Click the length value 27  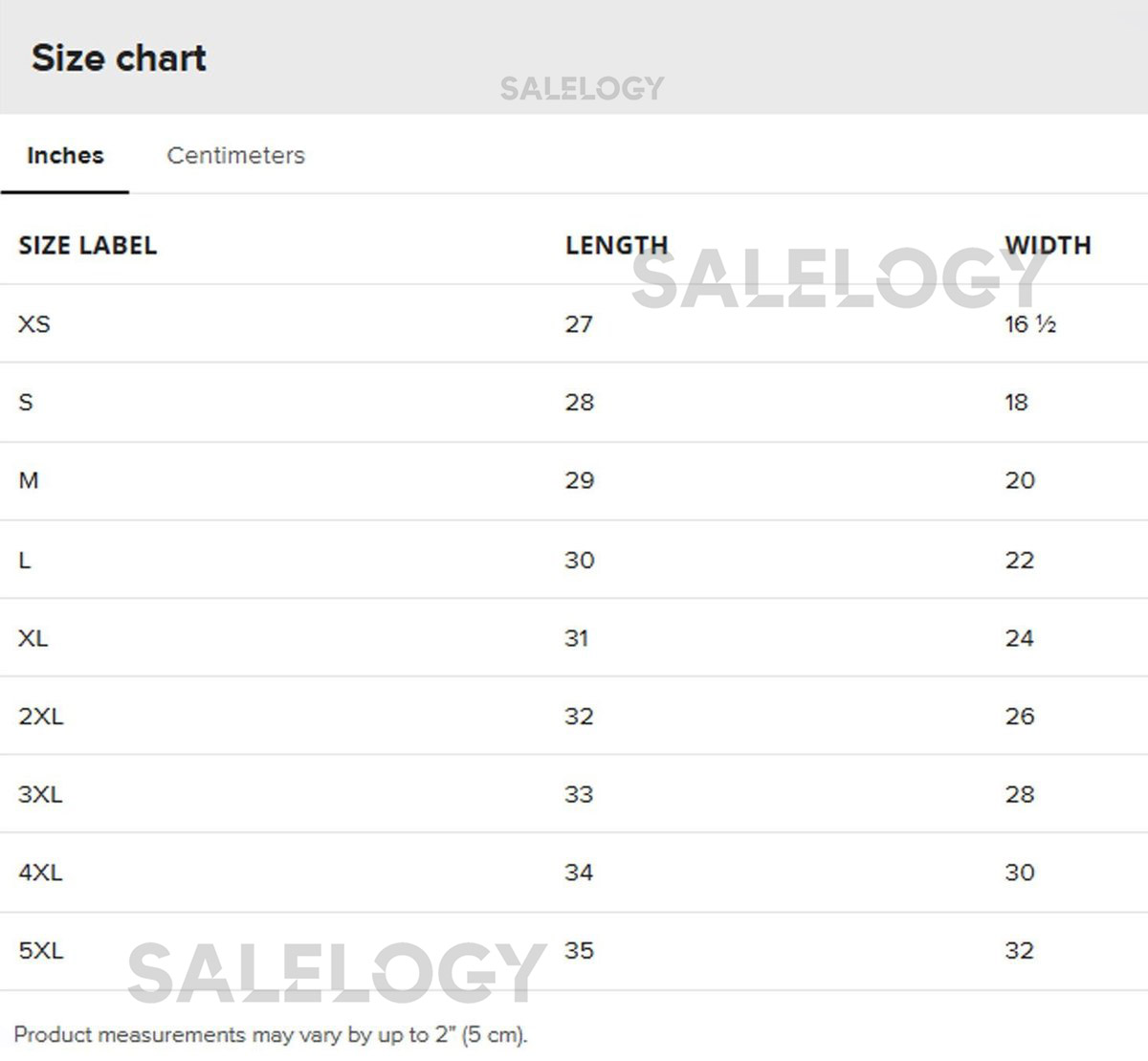click(579, 324)
